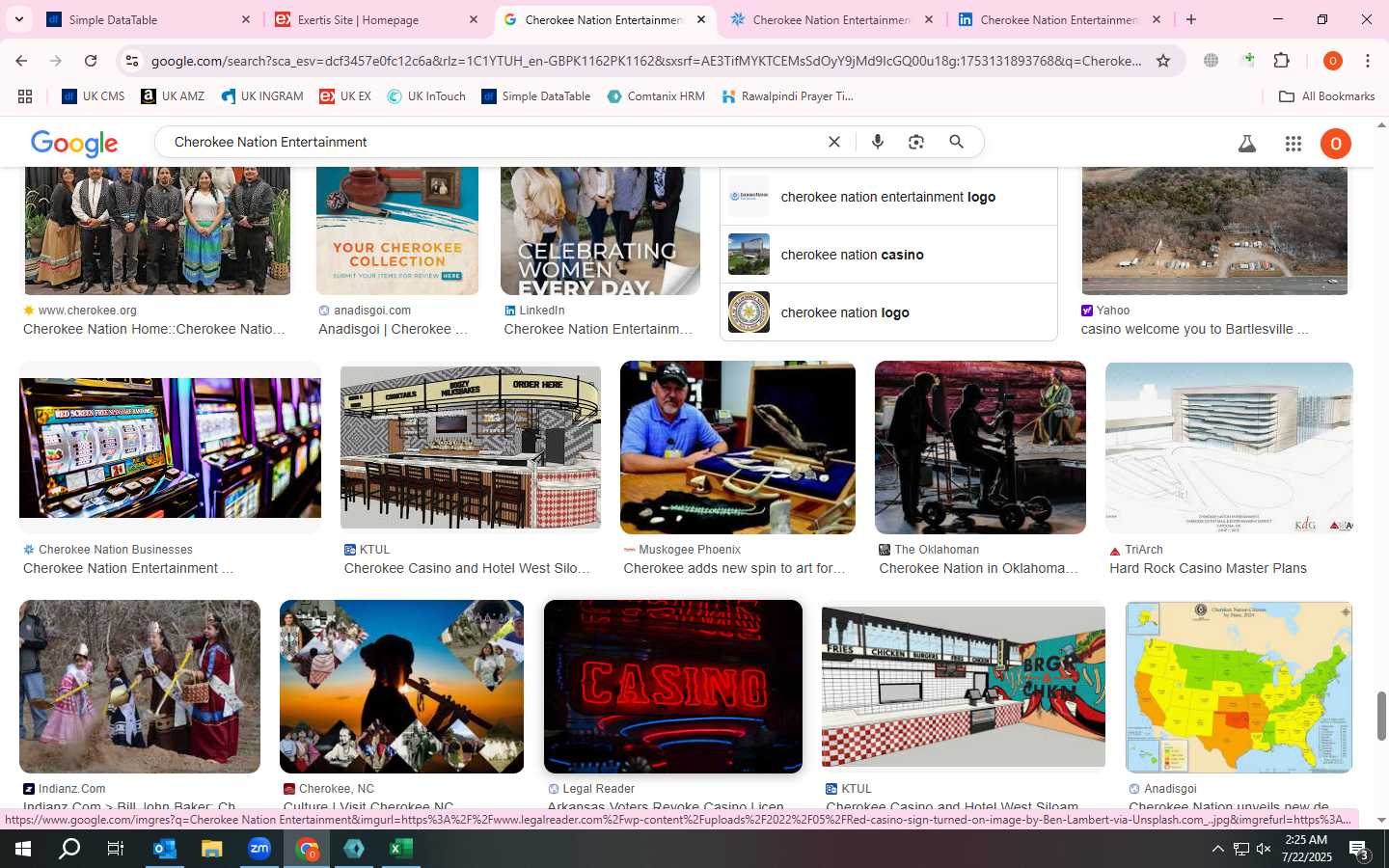Search by image with Lens icon

coord(916,142)
